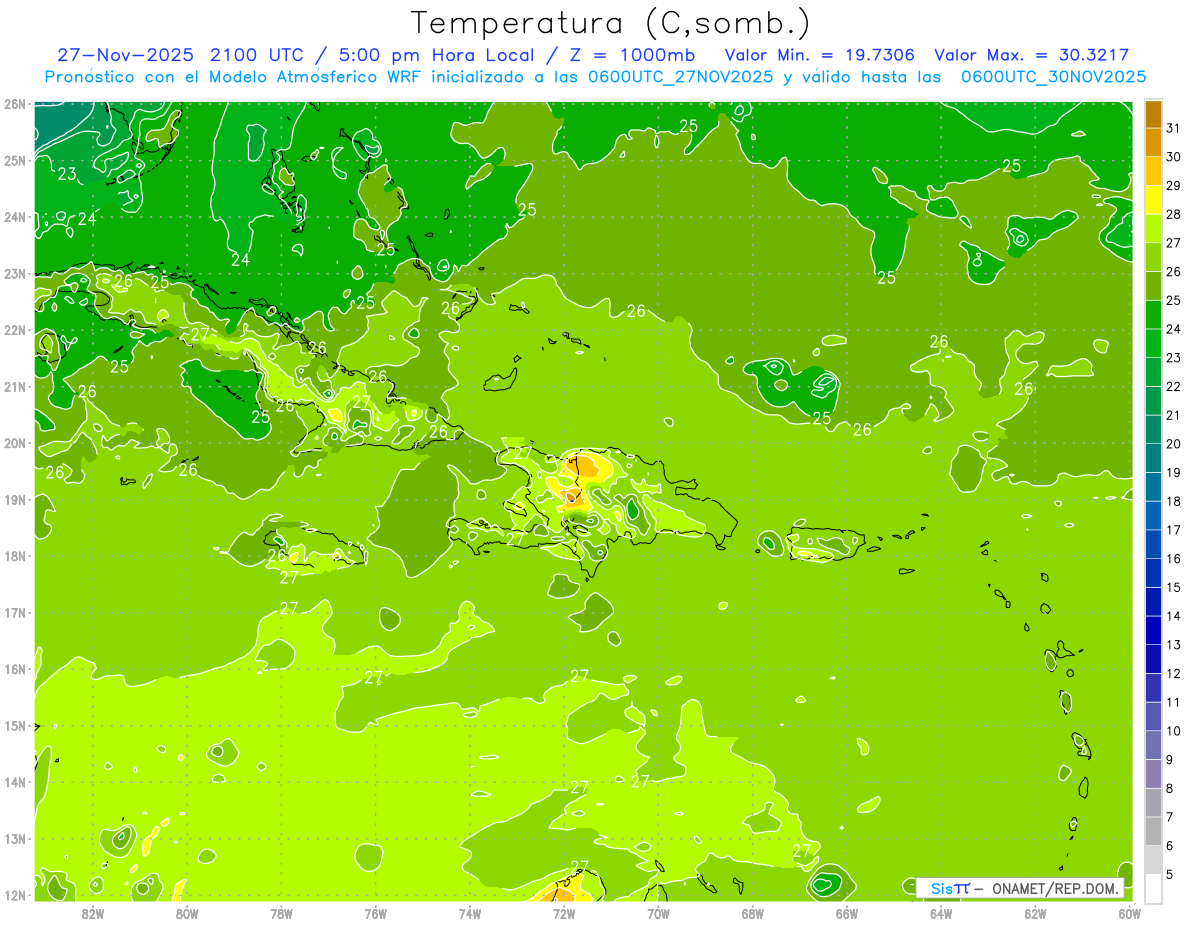
Task: Click the '64W' longitude label
Action: (x=940, y=913)
